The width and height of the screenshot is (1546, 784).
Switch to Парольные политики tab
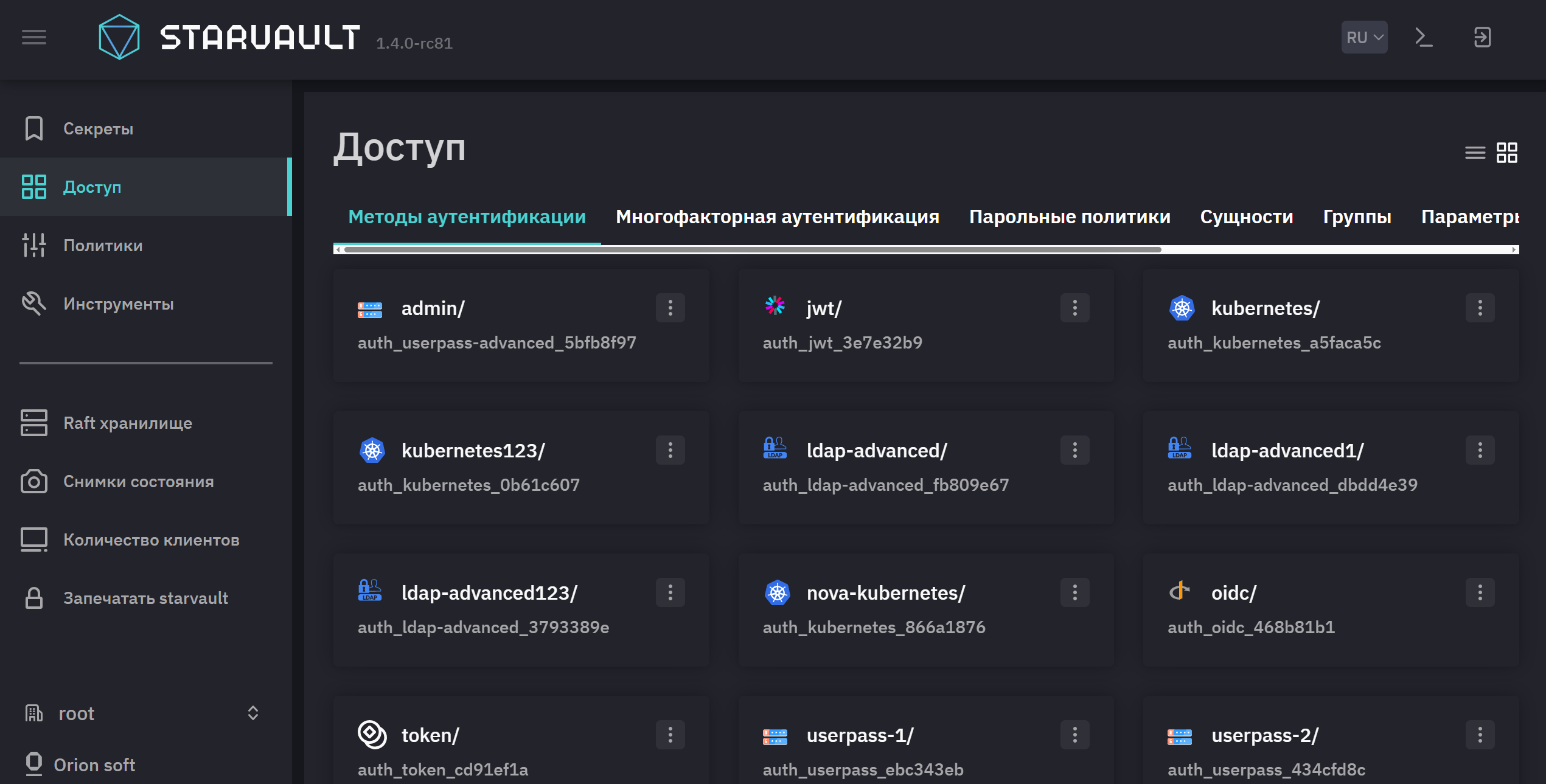[1069, 217]
